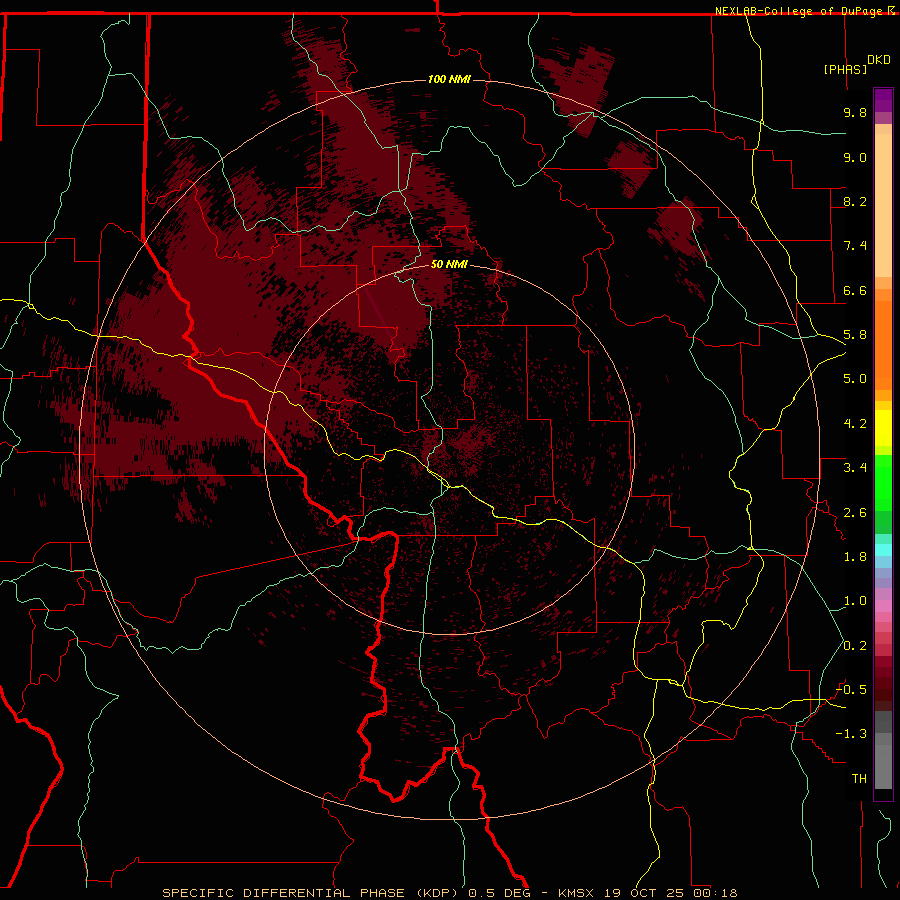Click the 19 OCT 25 date stamp
Viewport: 900px width, 900px height.
click(644, 893)
